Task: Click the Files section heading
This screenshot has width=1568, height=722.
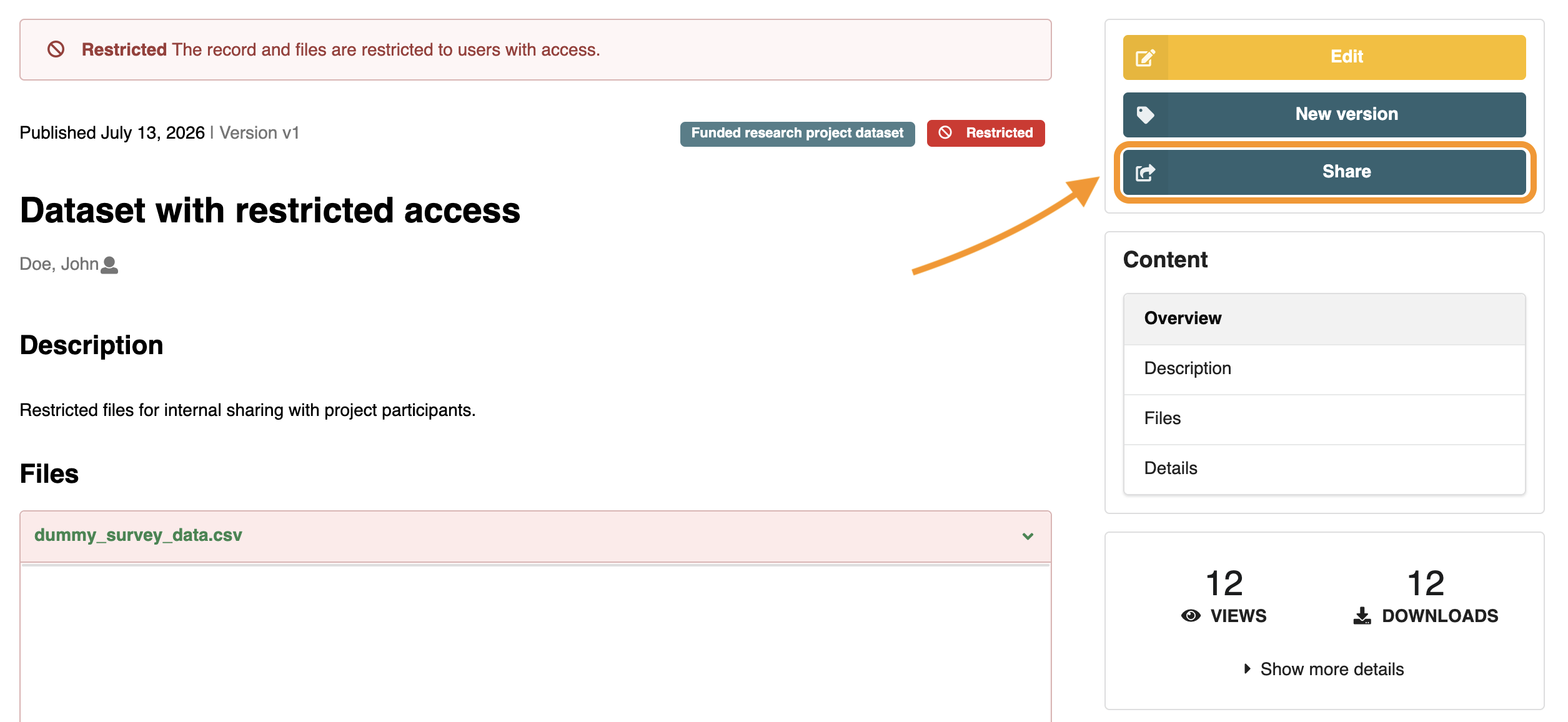Action: pos(49,473)
